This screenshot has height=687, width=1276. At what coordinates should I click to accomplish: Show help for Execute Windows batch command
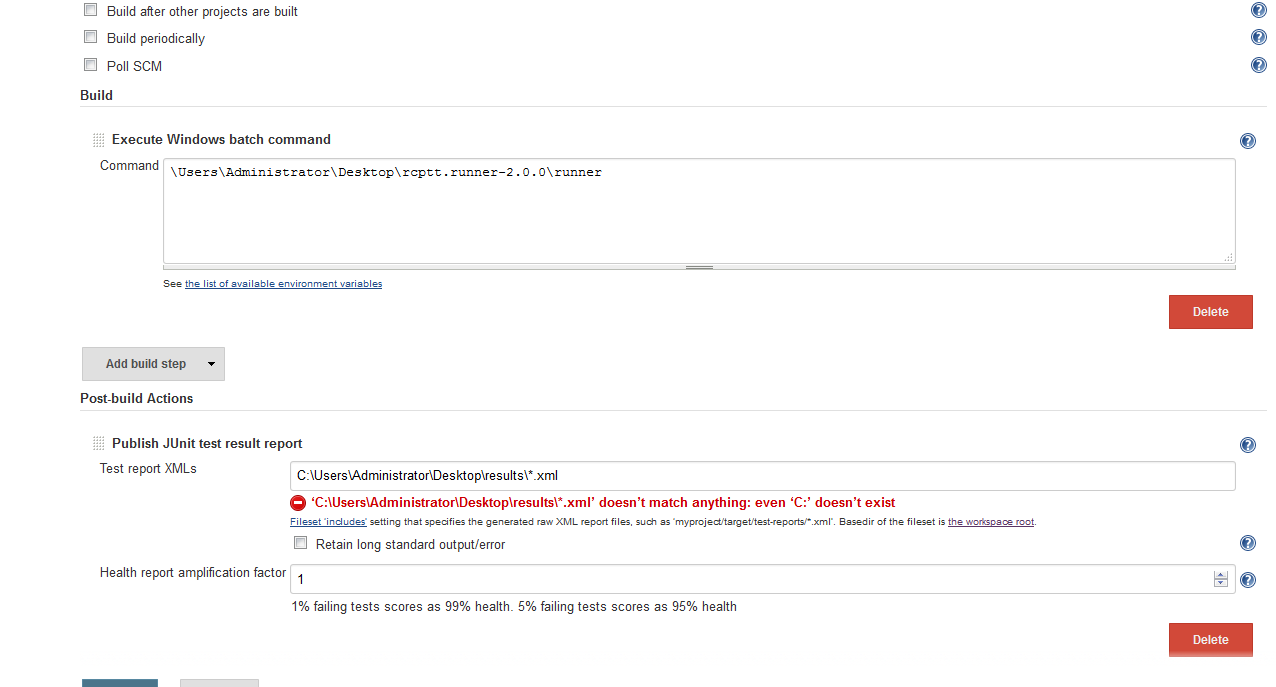coord(1247,141)
